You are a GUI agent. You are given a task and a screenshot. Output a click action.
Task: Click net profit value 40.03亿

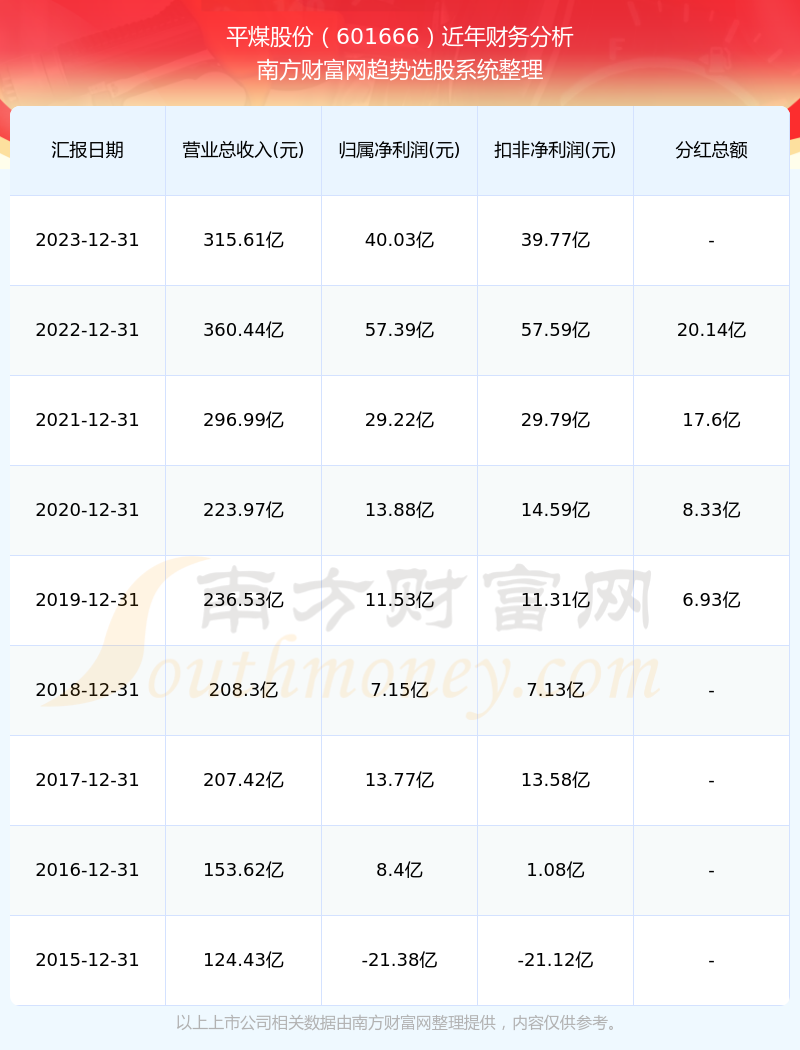tap(400, 240)
